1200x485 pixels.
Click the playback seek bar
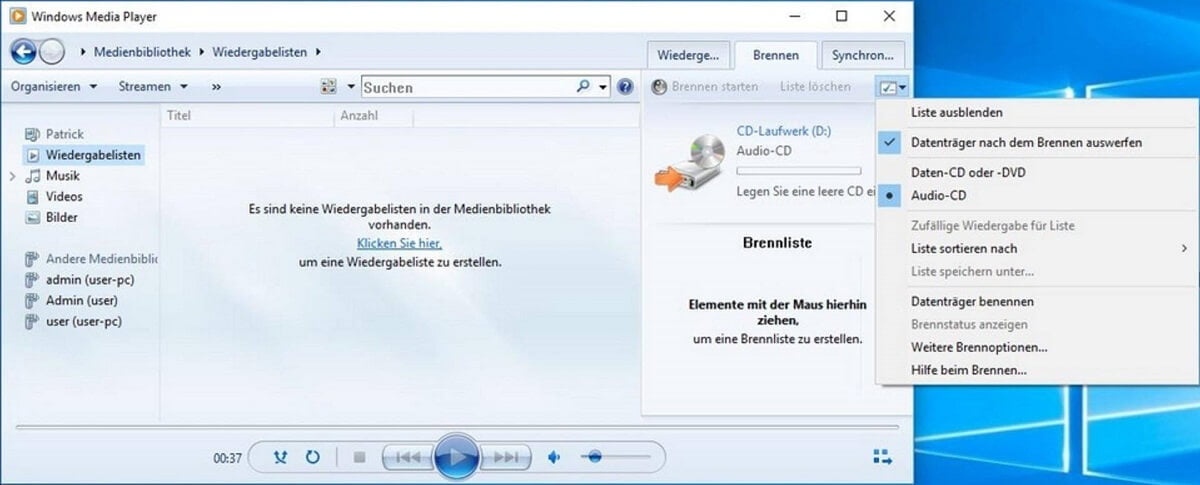[456, 427]
